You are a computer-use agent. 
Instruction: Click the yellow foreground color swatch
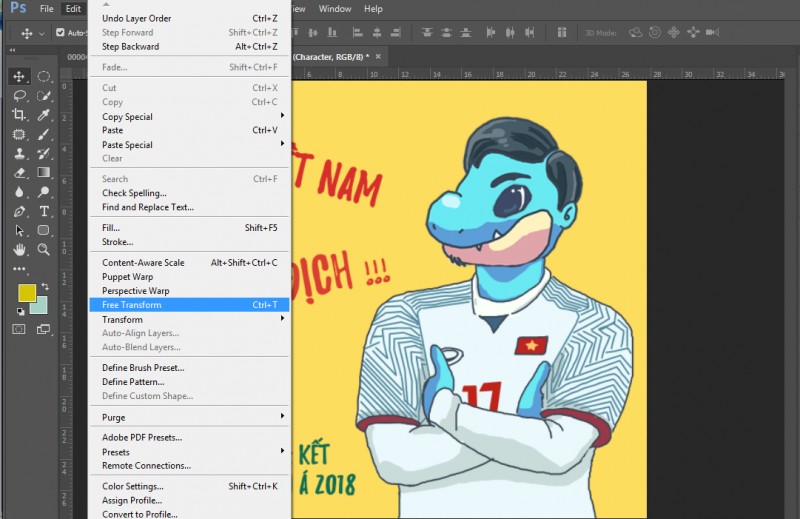pyautogui.click(x=26, y=292)
